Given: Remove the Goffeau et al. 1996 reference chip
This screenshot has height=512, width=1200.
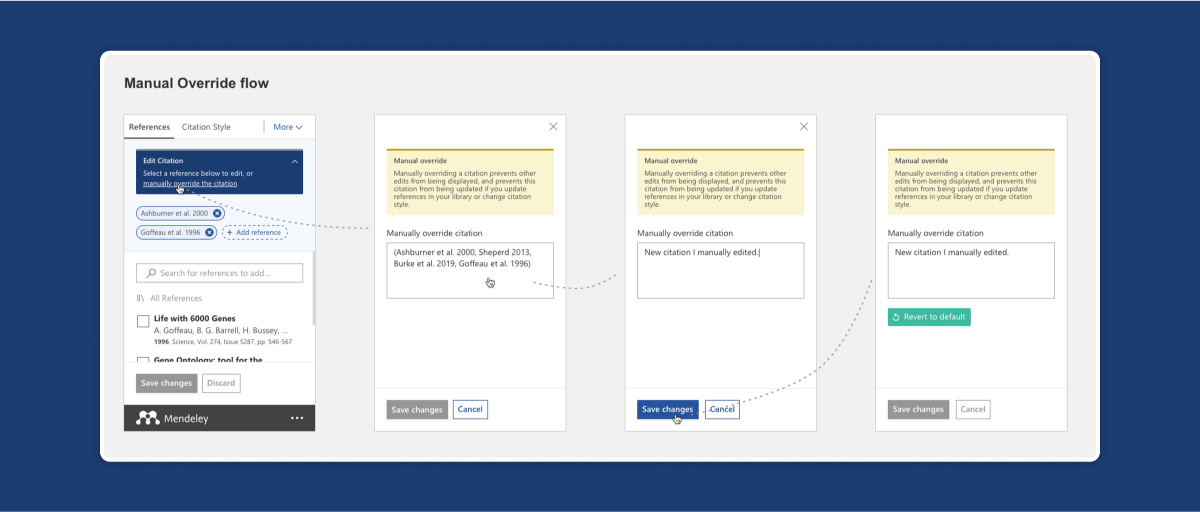Looking at the screenshot, I should click(x=209, y=232).
